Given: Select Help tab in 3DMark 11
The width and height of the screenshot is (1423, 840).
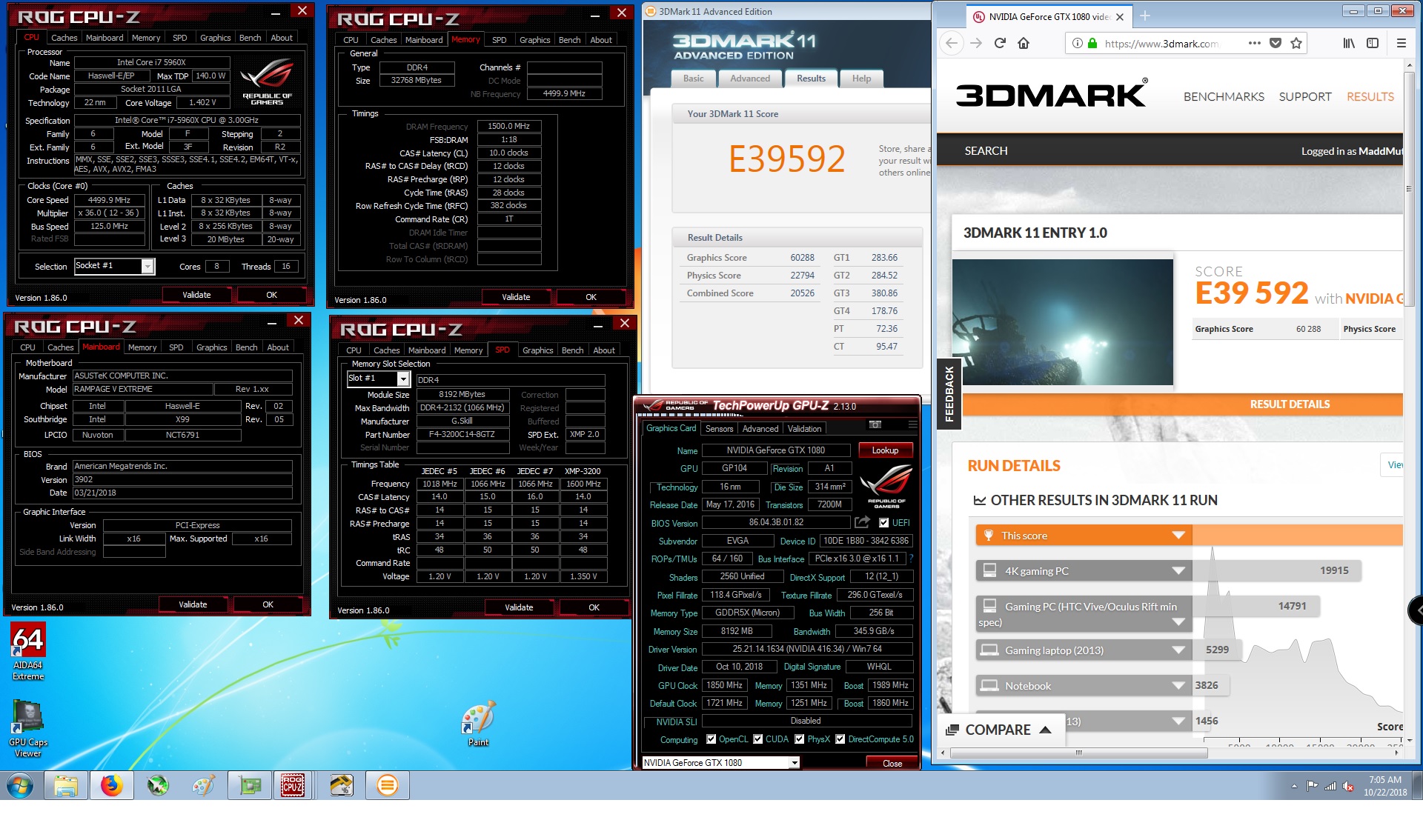Looking at the screenshot, I should (861, 79).
